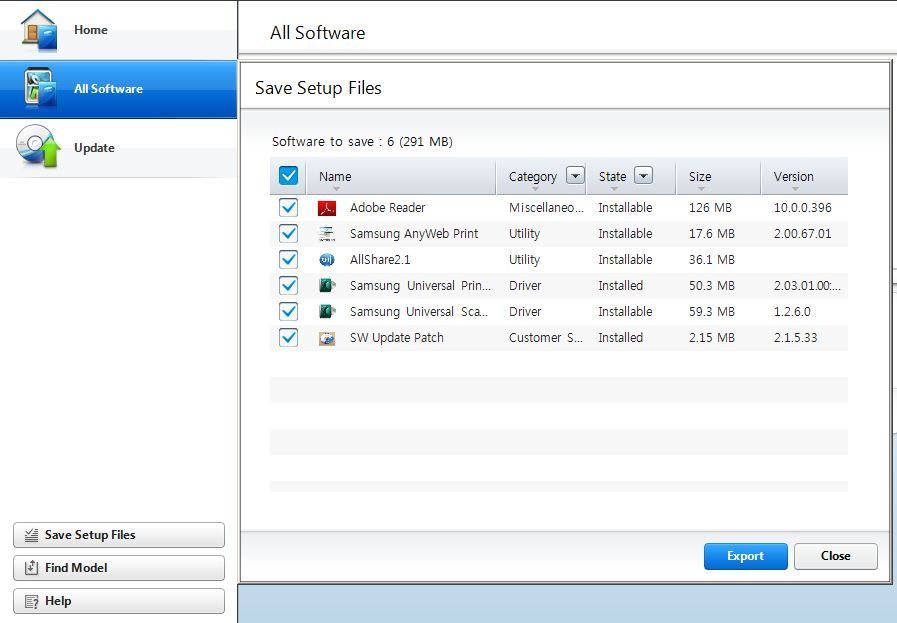Select the Samsung Universal Prin... name text

click(420, 285)
